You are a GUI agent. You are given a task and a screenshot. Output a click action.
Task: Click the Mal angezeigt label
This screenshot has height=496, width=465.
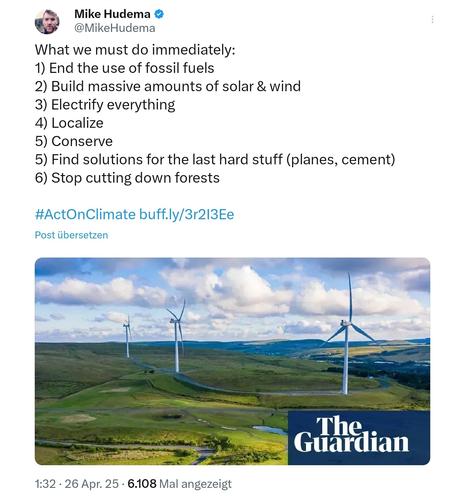pos(195,484)
